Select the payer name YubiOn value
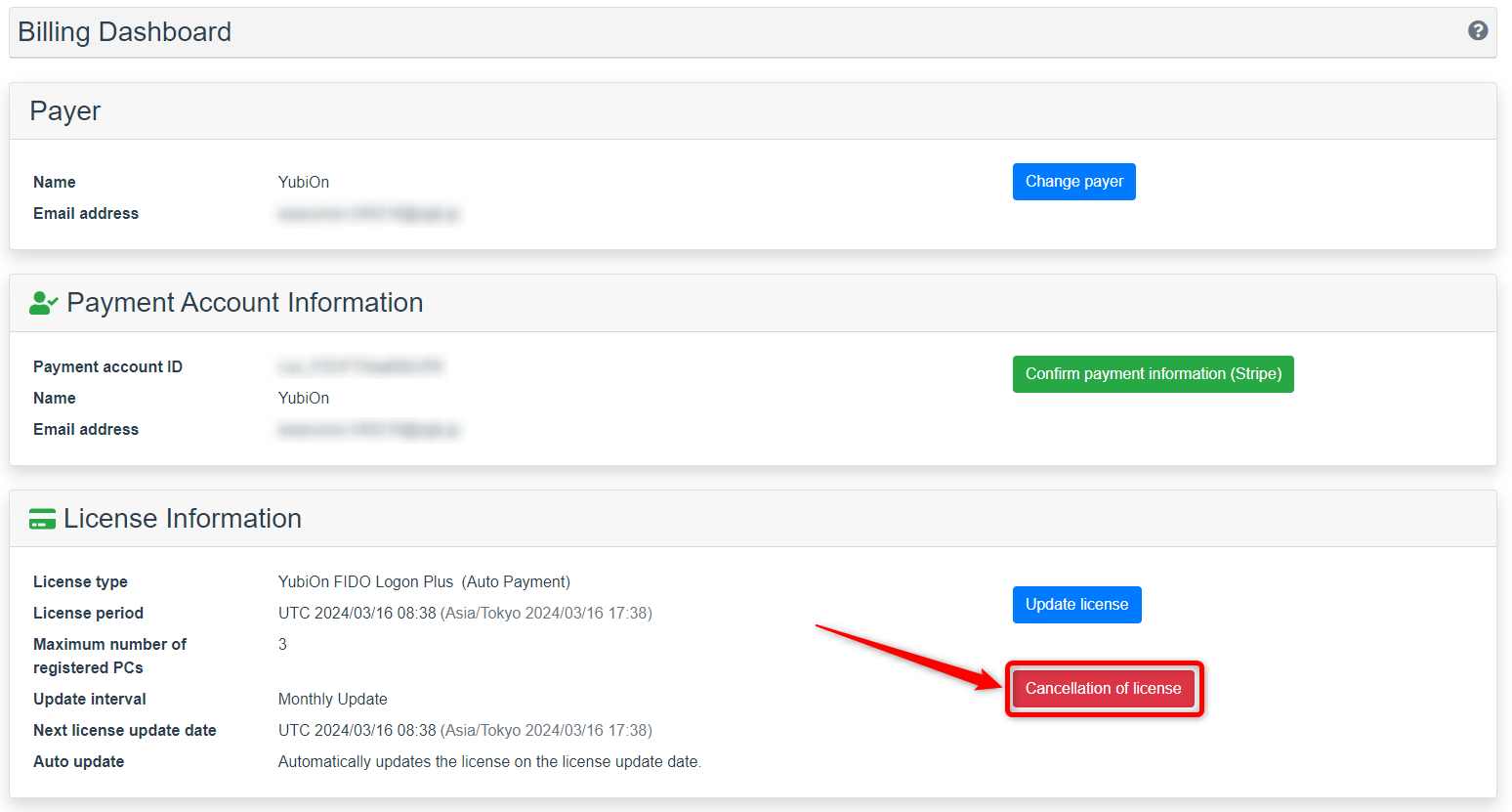The height and width of the screenshot is (812, 1512). pos(304,183)
